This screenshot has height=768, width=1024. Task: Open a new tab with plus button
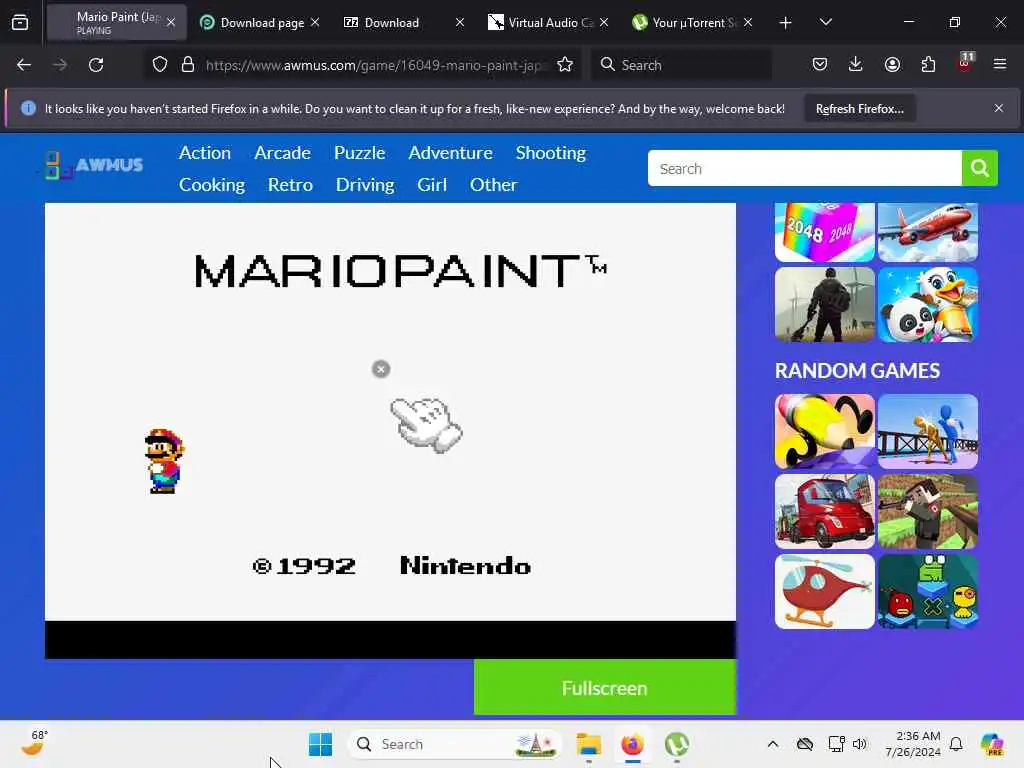pyautogui.click(x=786, y=23)
